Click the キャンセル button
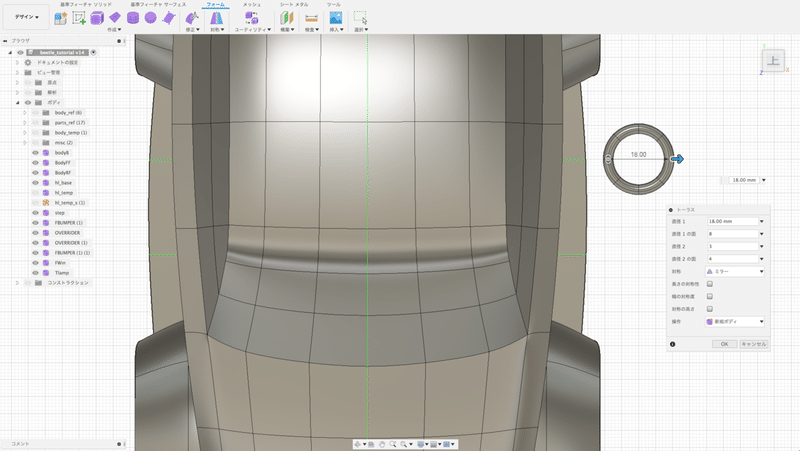Screen dimensions: 800x451 point(754,343)
